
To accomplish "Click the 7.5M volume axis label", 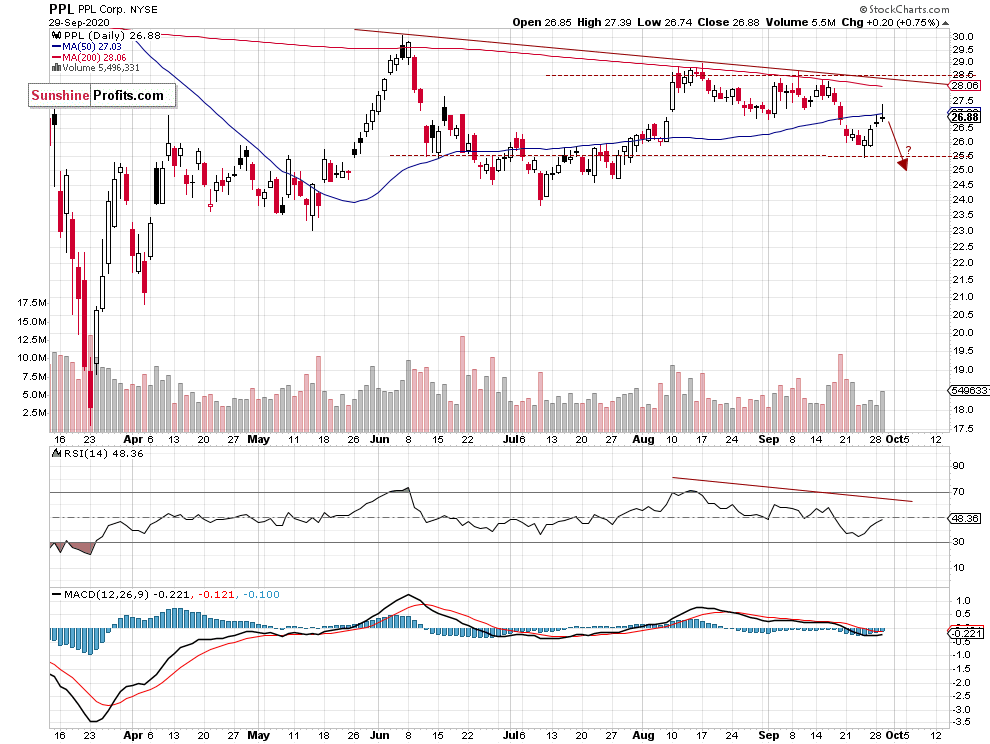I will point(35,376).
